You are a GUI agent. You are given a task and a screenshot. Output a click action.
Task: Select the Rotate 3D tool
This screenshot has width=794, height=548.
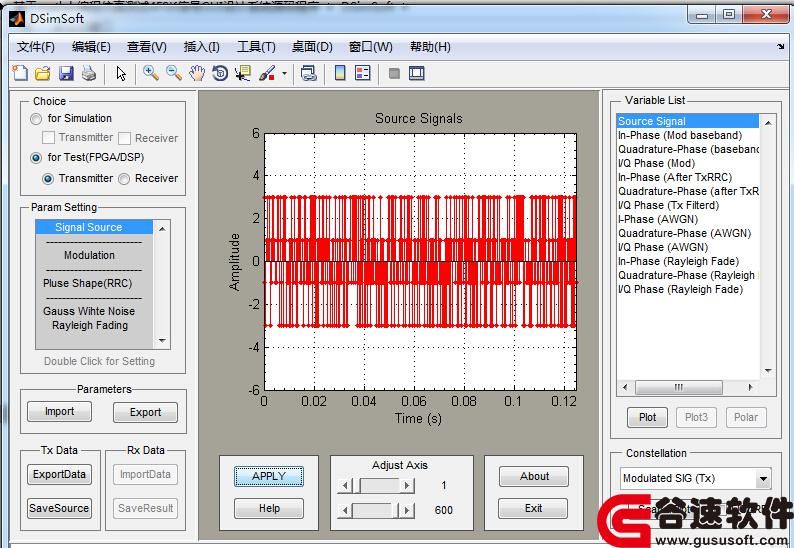click(220, 73)
